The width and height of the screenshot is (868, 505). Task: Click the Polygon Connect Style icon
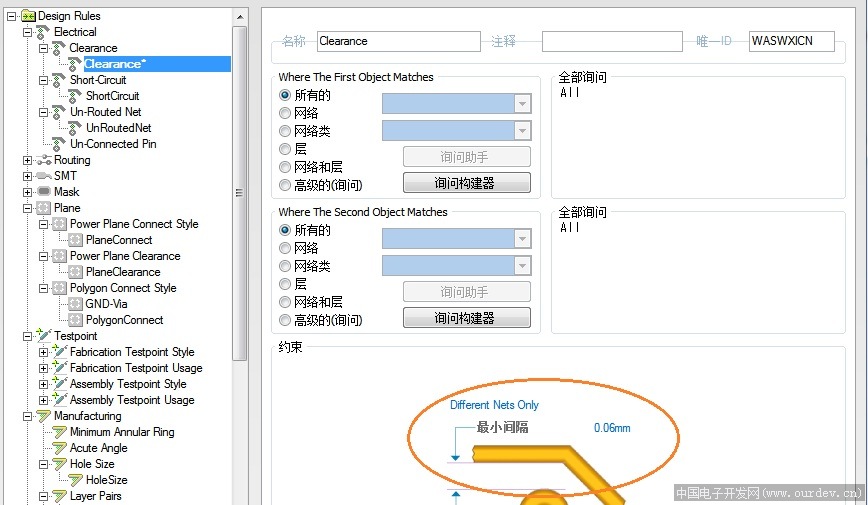[59, 288]
